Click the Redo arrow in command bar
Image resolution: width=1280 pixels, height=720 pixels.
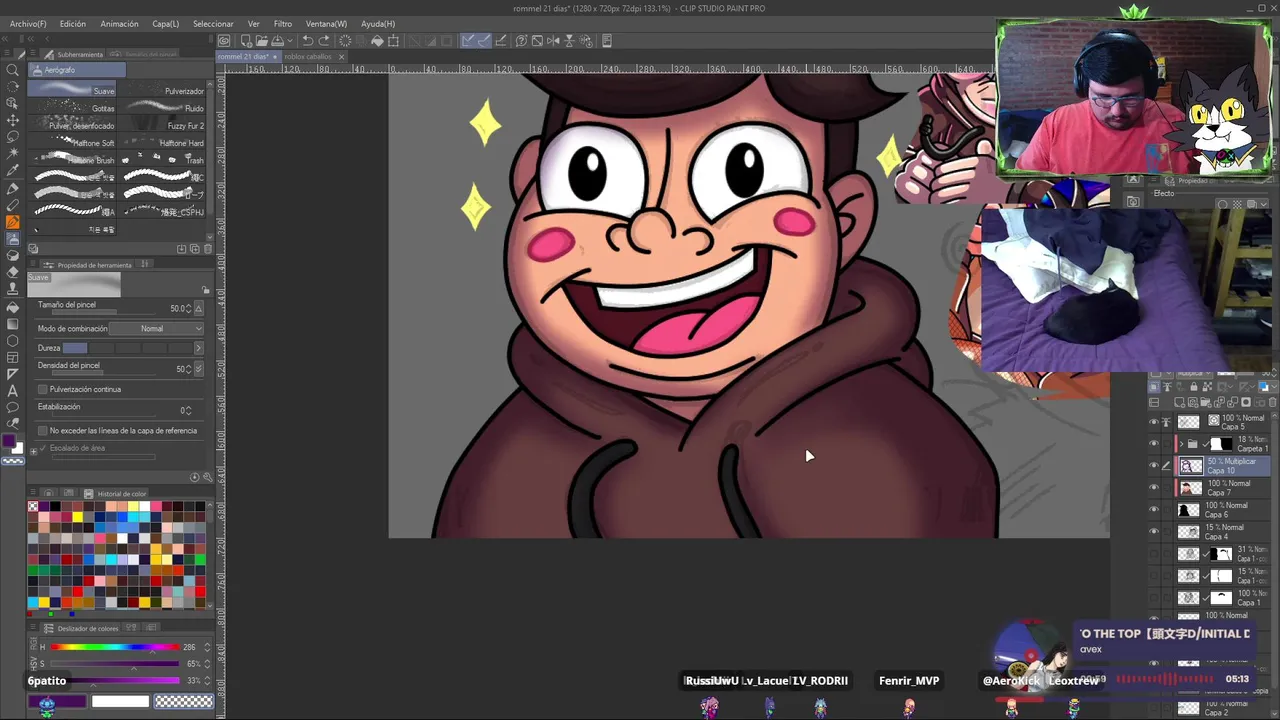tap(324, 41)
